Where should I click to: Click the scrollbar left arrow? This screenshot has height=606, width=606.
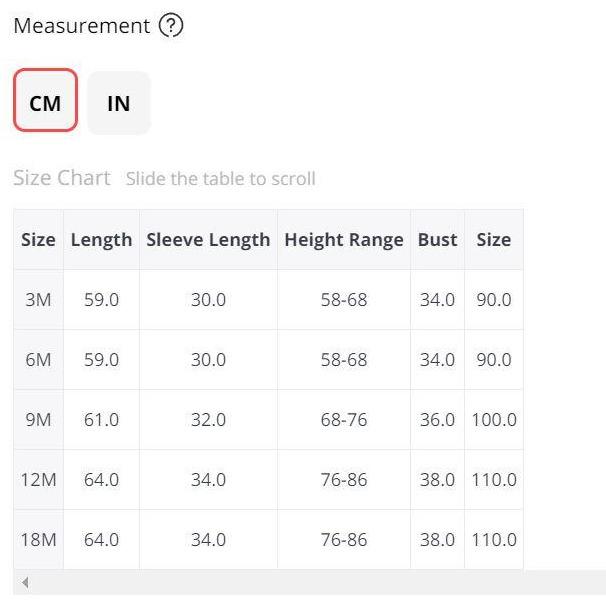25,582
